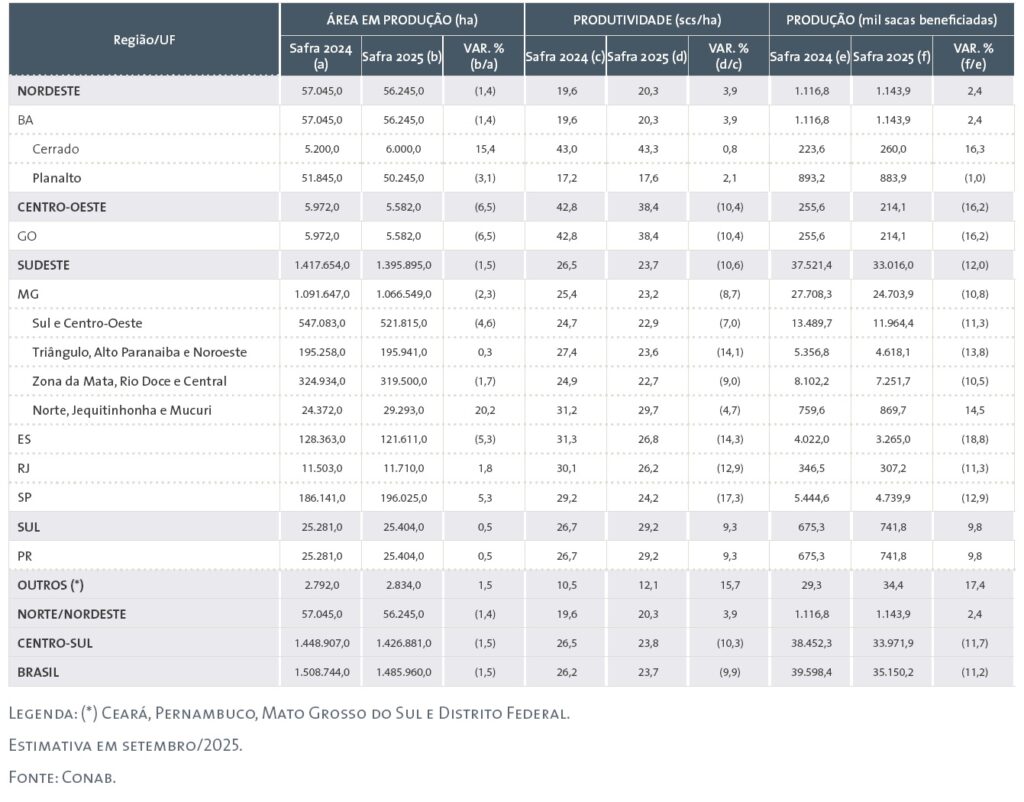This screenshot has height=802, width=1024.
Task: Select the Norte, Jequitinhonha e Mucuri row label
Action: (x=122, y=410)
